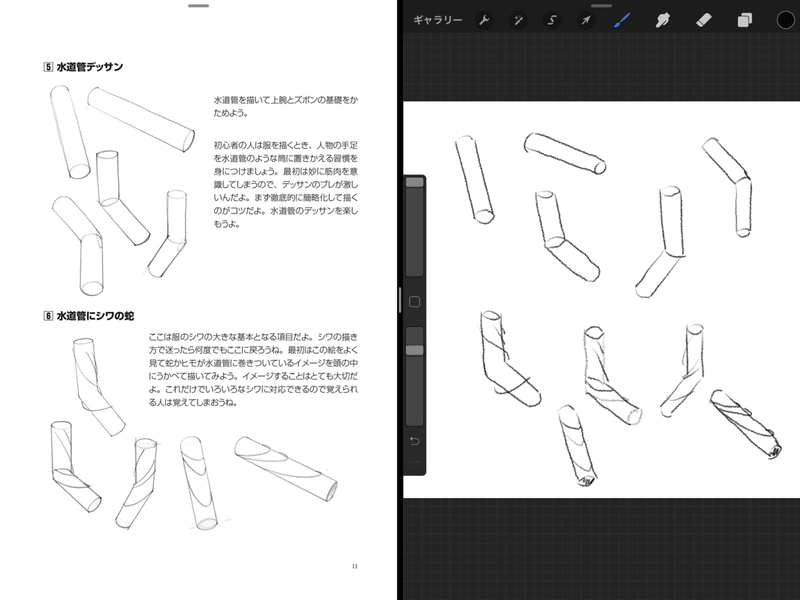800x600 pixels.
Task: Select the Selection S-shaped tool
Action: click(x=552, y=20)
